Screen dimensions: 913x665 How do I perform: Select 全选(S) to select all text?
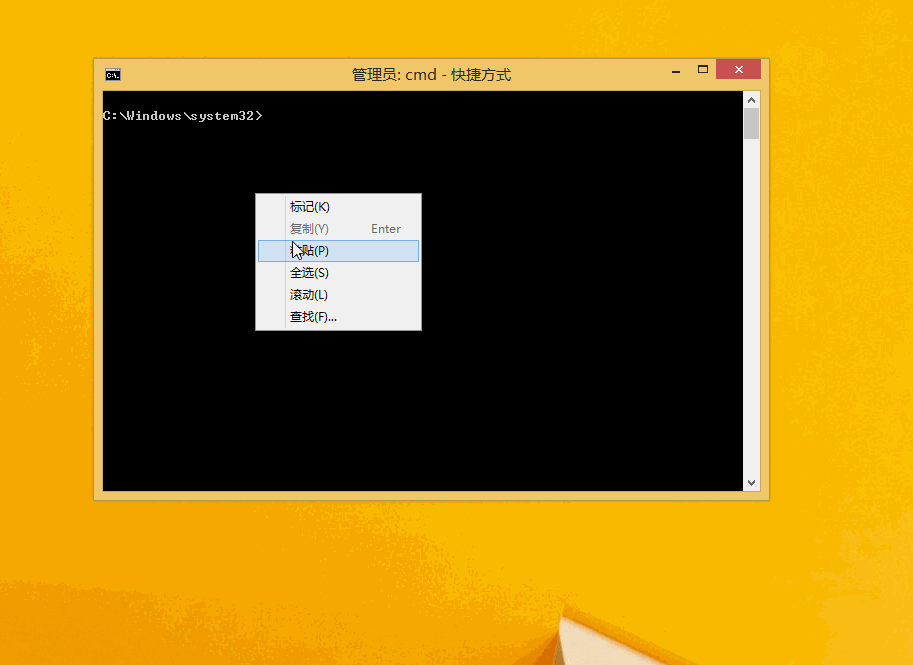(310, 272)
